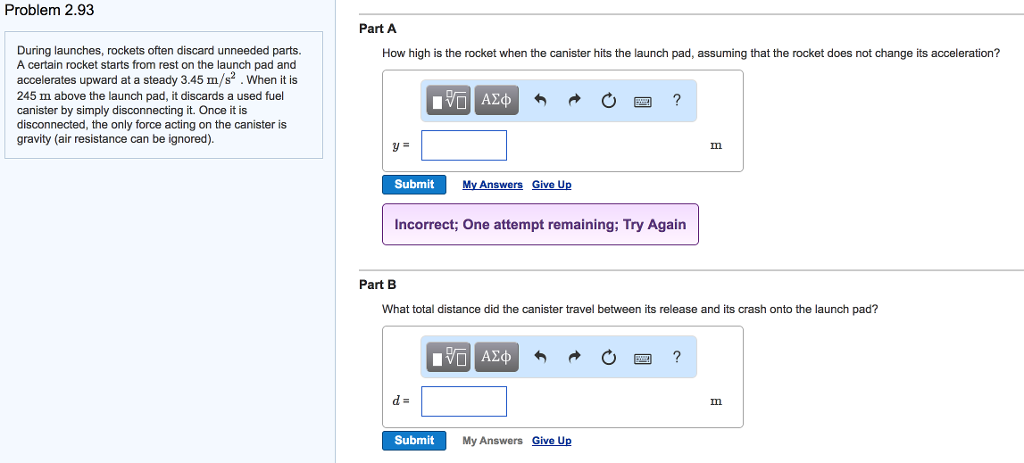Open math templates in Part B toolbar

pyautogui.click(x=449, y=356)
